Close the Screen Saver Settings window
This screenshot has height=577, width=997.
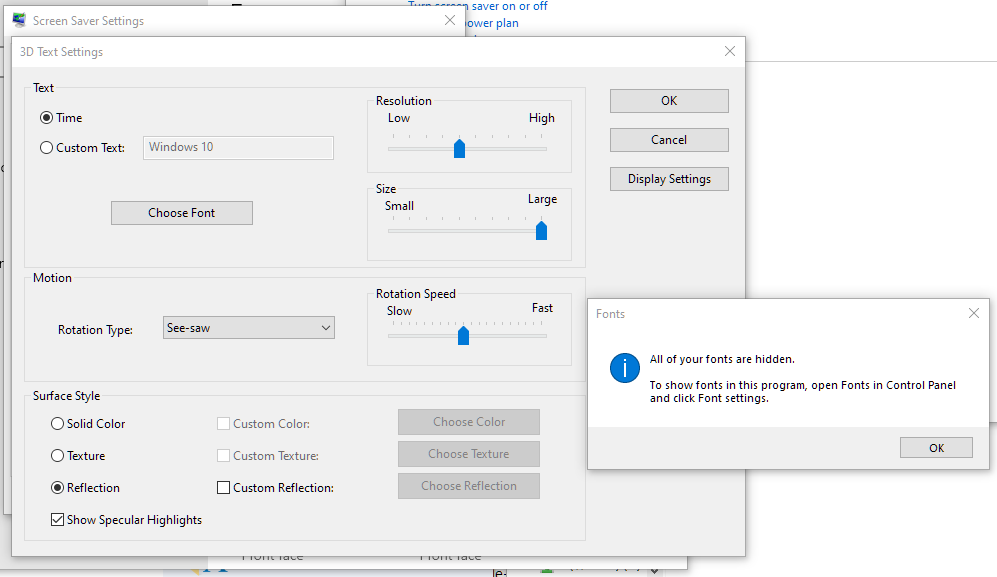coord(450,20)
